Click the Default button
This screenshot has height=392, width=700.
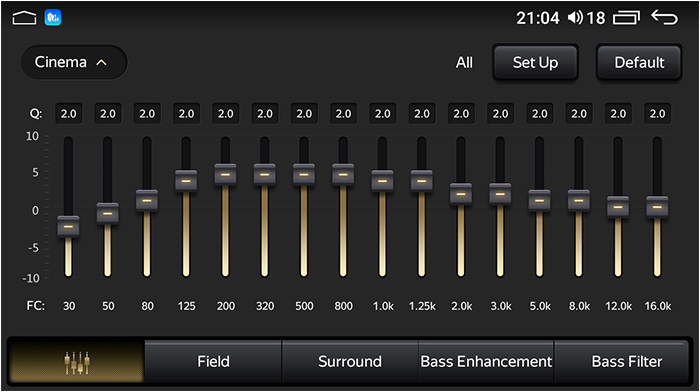(639, 63)
